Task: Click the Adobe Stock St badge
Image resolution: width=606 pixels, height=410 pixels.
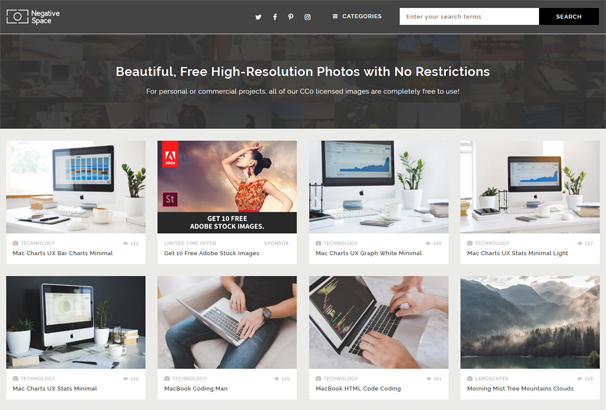Action: pyautogui.click(x=170, y=199)
